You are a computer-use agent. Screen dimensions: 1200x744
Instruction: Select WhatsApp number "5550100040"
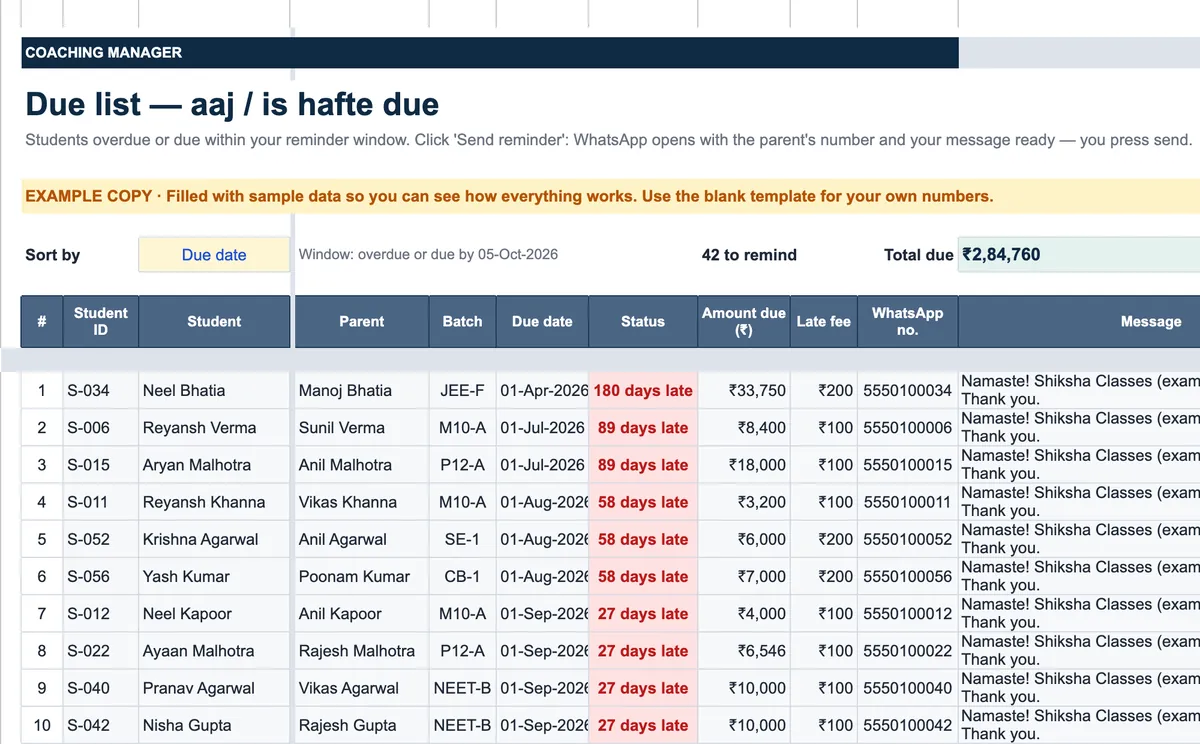[x=907, y=687]
